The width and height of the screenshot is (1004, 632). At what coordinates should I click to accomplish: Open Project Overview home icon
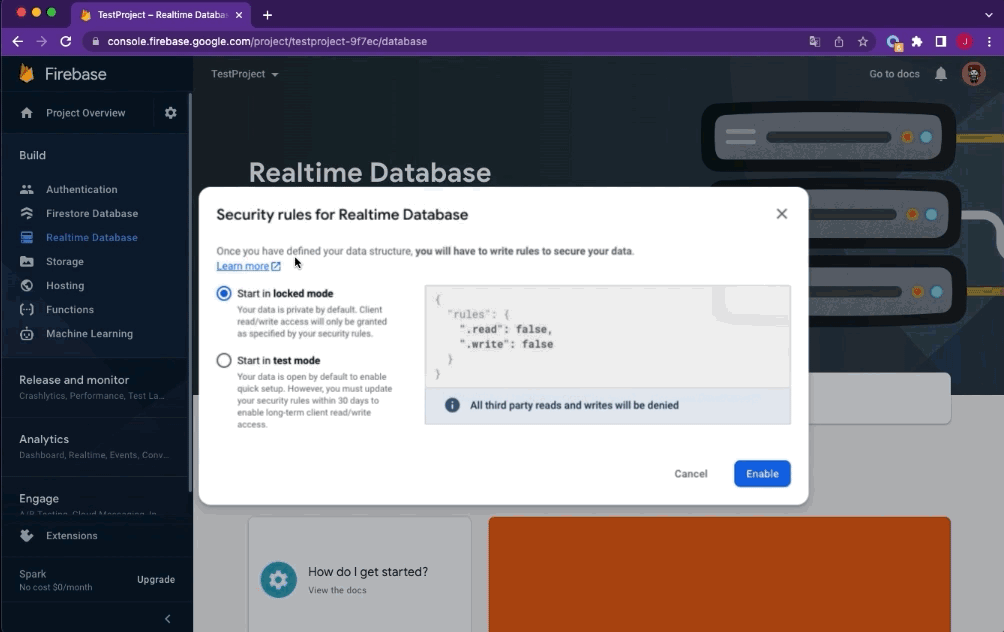[x=26, y=113]
